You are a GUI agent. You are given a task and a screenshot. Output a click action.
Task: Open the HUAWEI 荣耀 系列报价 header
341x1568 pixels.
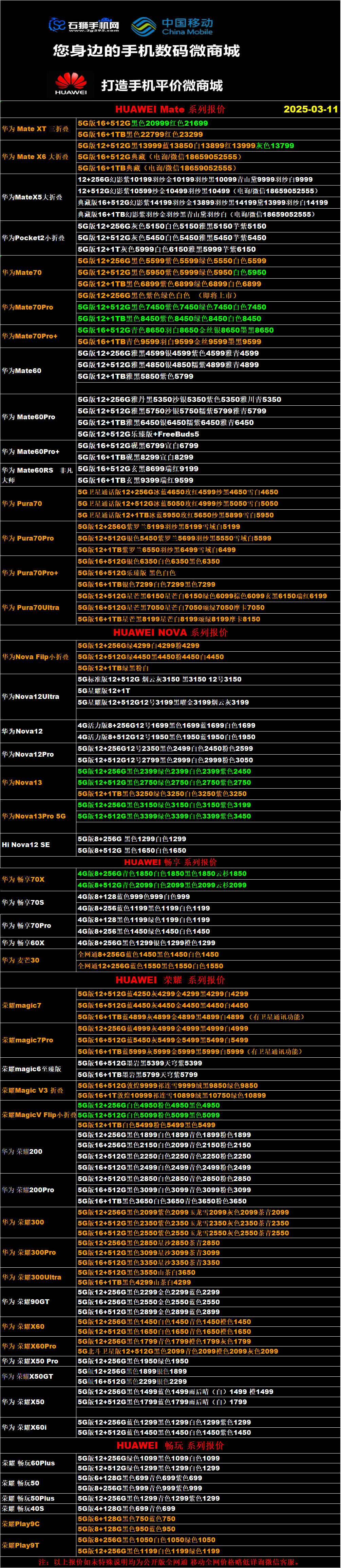[x=170, y=980]
